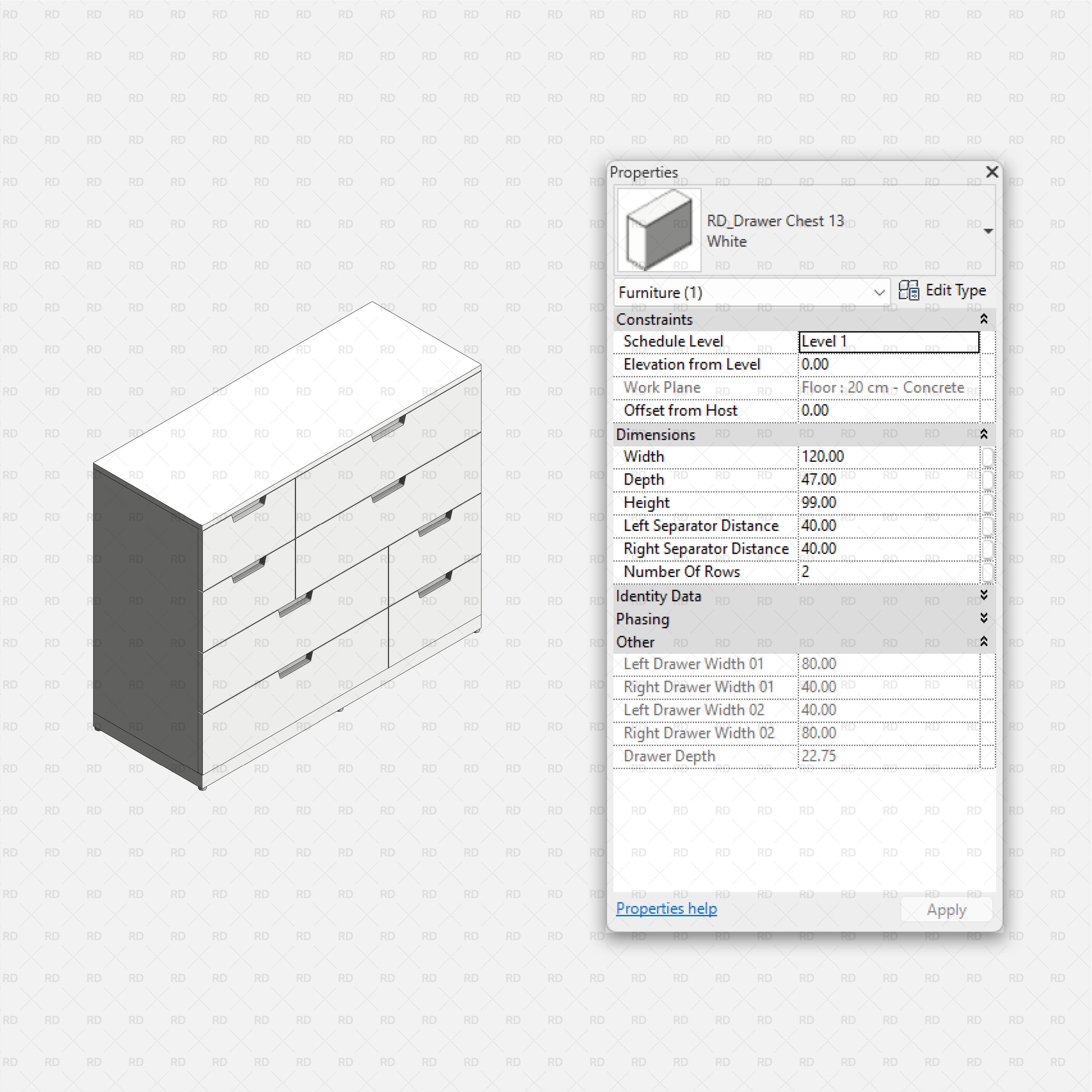Expand the Identity Data section
The width and height of the screenshot is (1092, 1092).
(x=984, y=596)
